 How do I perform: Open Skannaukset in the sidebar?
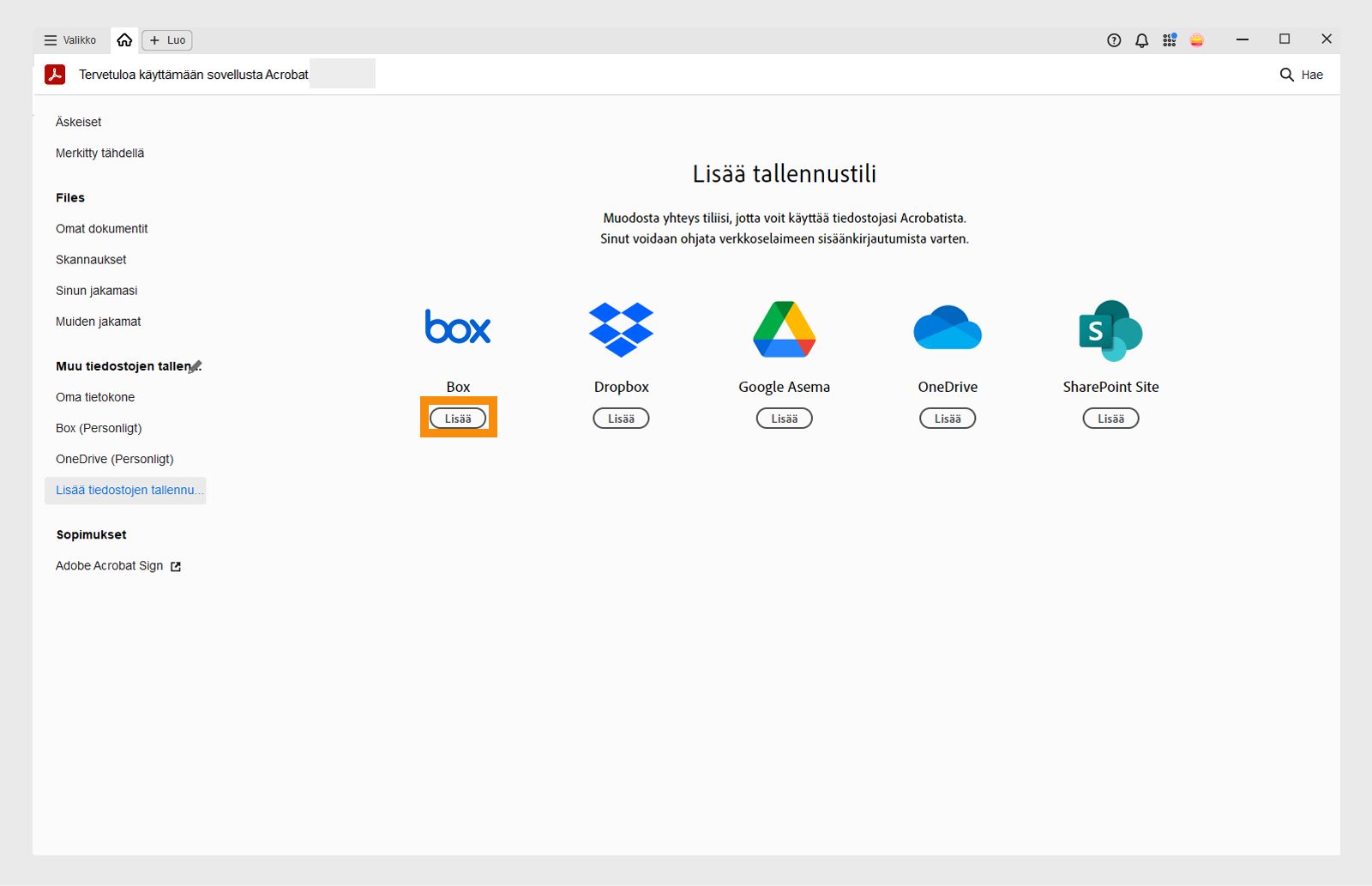(91, 260)
